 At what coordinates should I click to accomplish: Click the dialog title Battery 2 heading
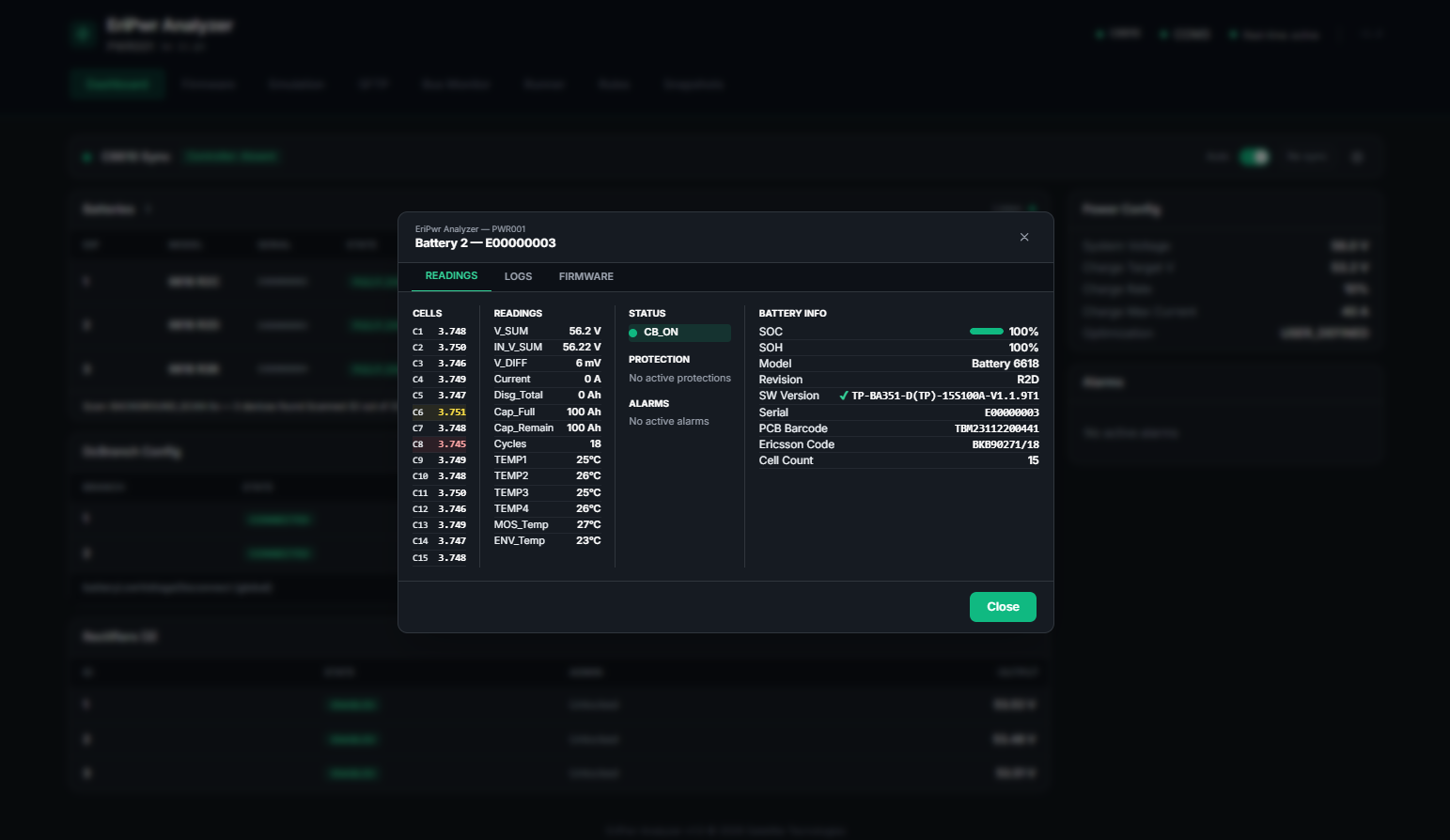click(485, 243)
